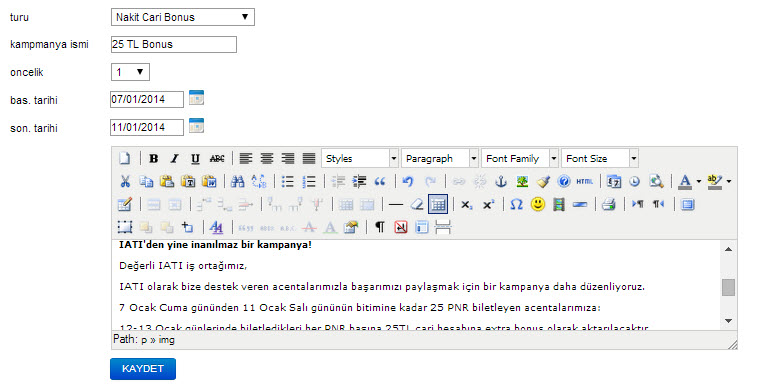Viewport: 757px width, 391px height.
Task: Expand the Styles dropdown
Action: pyautogui.click(x=360, y=158)
